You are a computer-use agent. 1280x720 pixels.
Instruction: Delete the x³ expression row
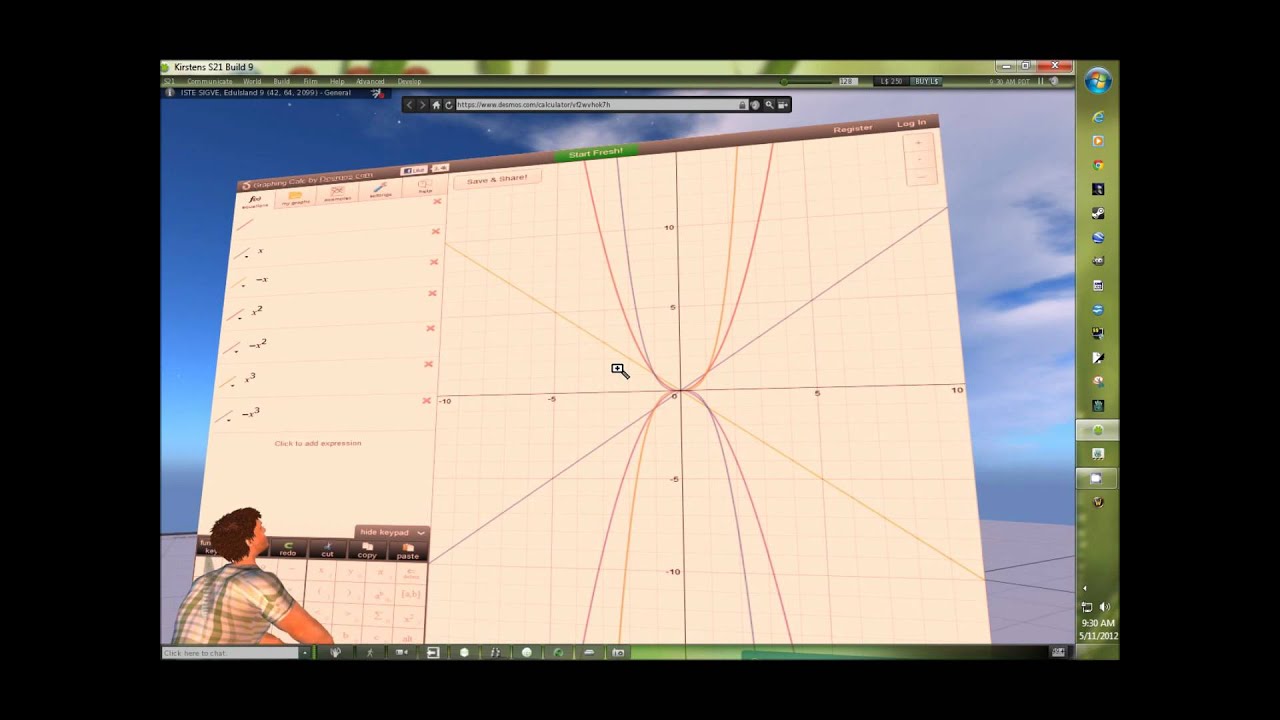[x=428, y=364]
